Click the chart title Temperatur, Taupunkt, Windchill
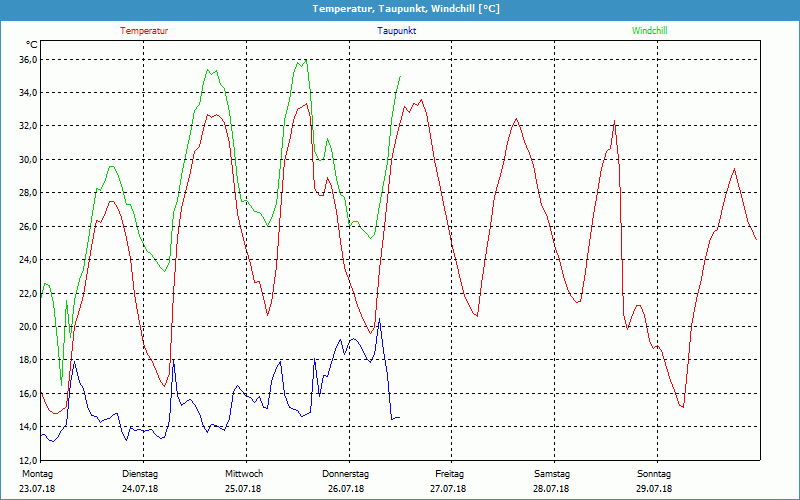The height and width of the screenshot is (500, 800). coord(406,9)
